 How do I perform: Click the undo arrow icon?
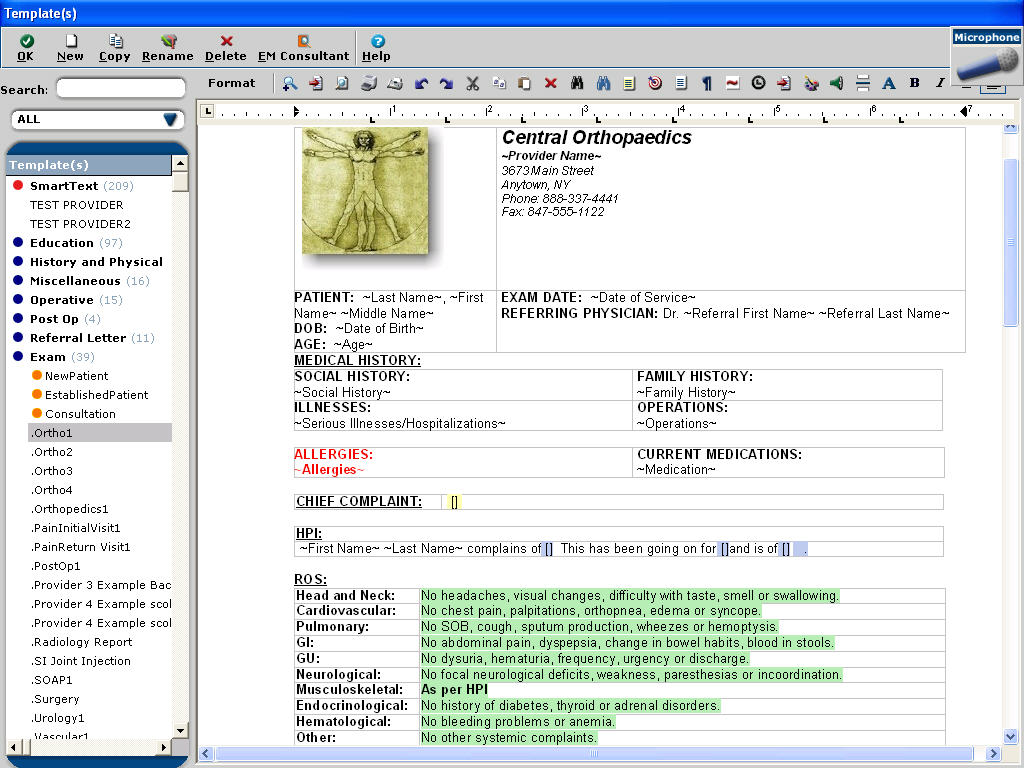pos(421,83)
